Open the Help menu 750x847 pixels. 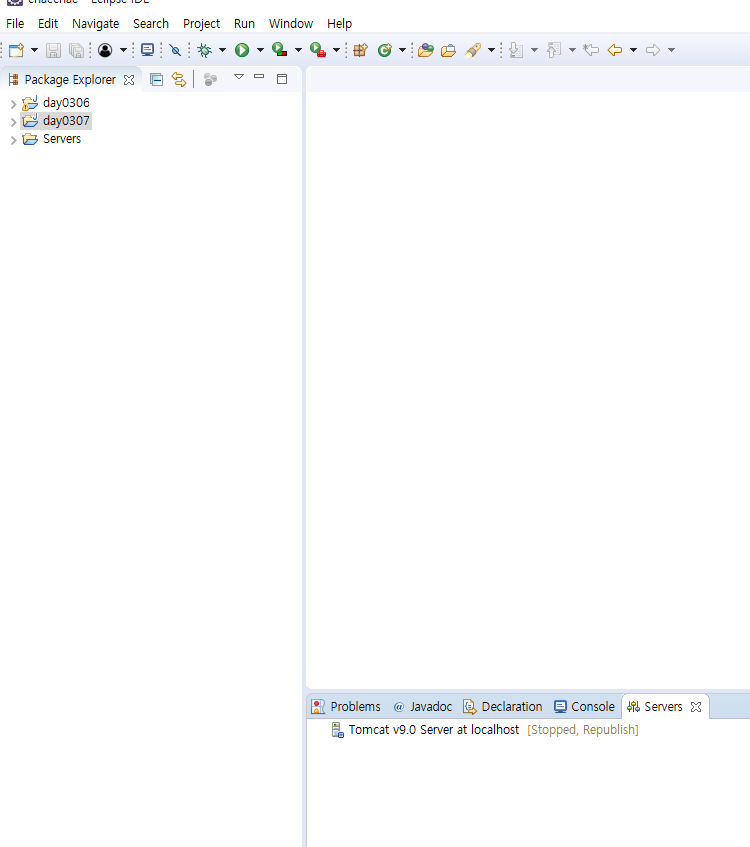[339, 24]
